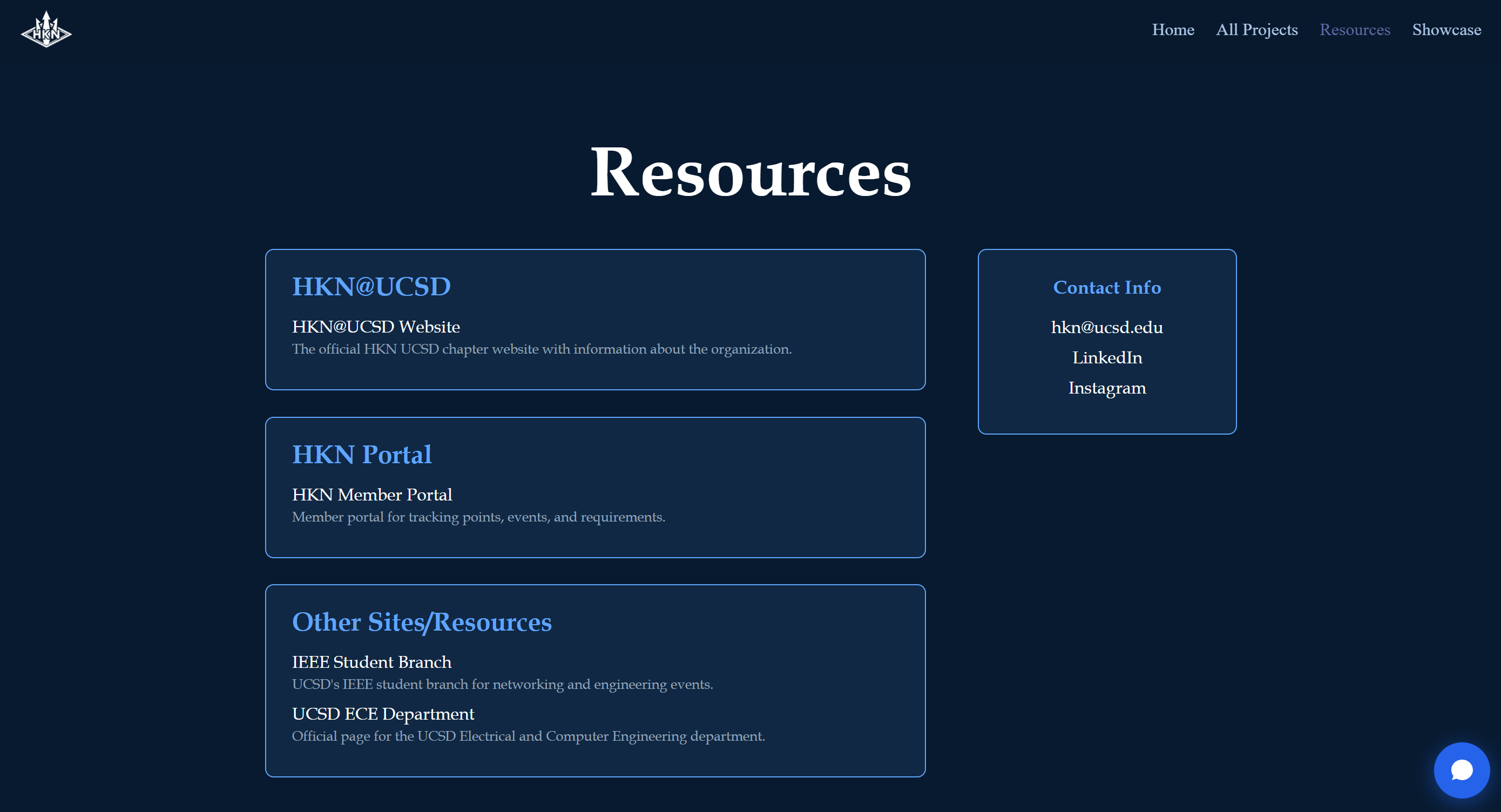Visit the HKN Member Portal link
1501x812 pixels.
[372, 495]
